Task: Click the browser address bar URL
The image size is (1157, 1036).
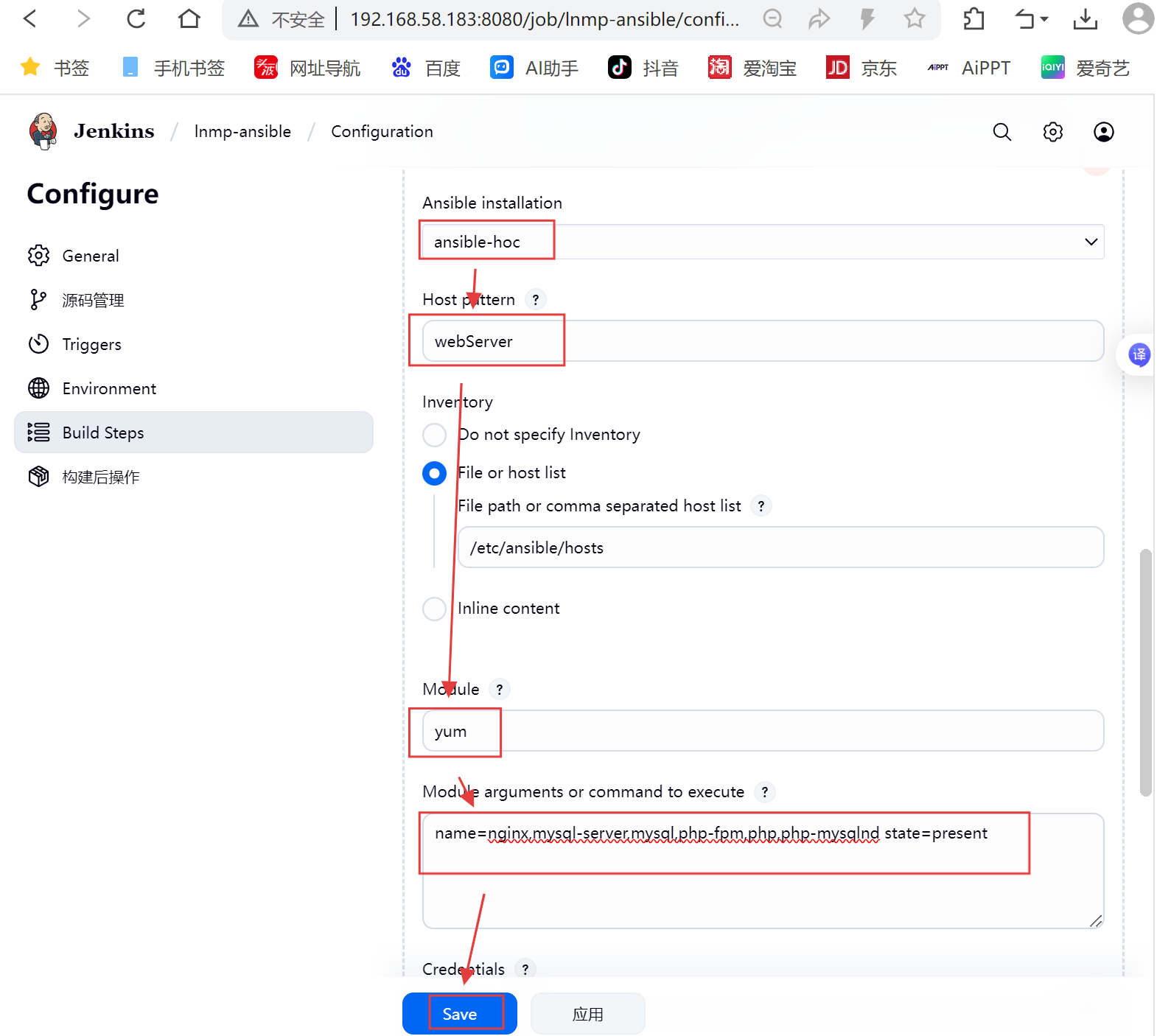Action: 544,19
